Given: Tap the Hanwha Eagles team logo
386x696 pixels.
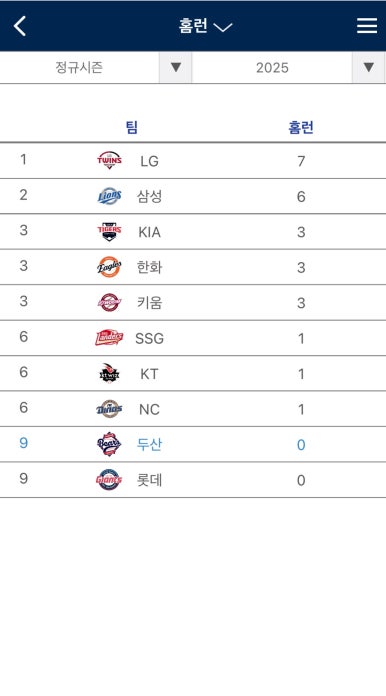Looking at the screenshot, I should [x=109, y=267].
